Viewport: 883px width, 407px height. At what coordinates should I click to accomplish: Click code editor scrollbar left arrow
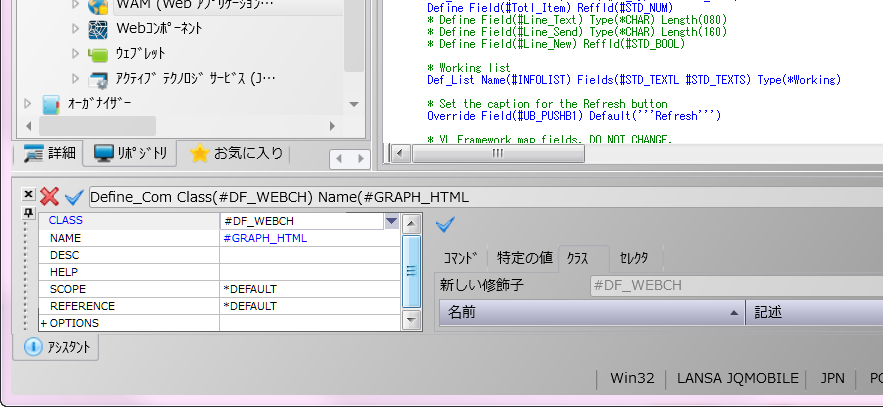coord(401,153)
